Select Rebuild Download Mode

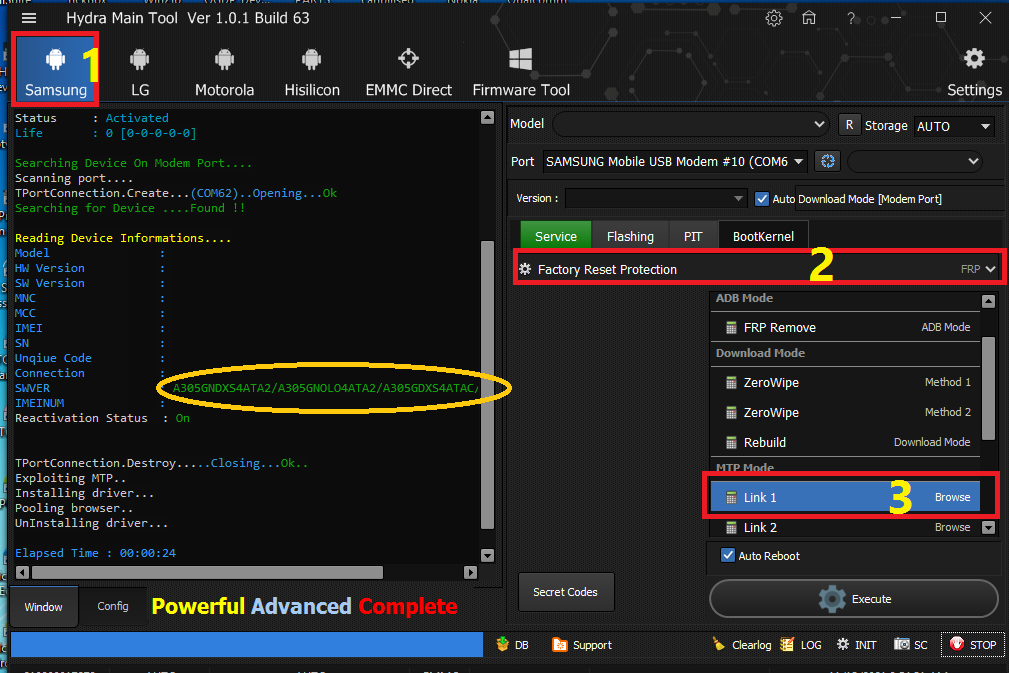tap(846, 442)
